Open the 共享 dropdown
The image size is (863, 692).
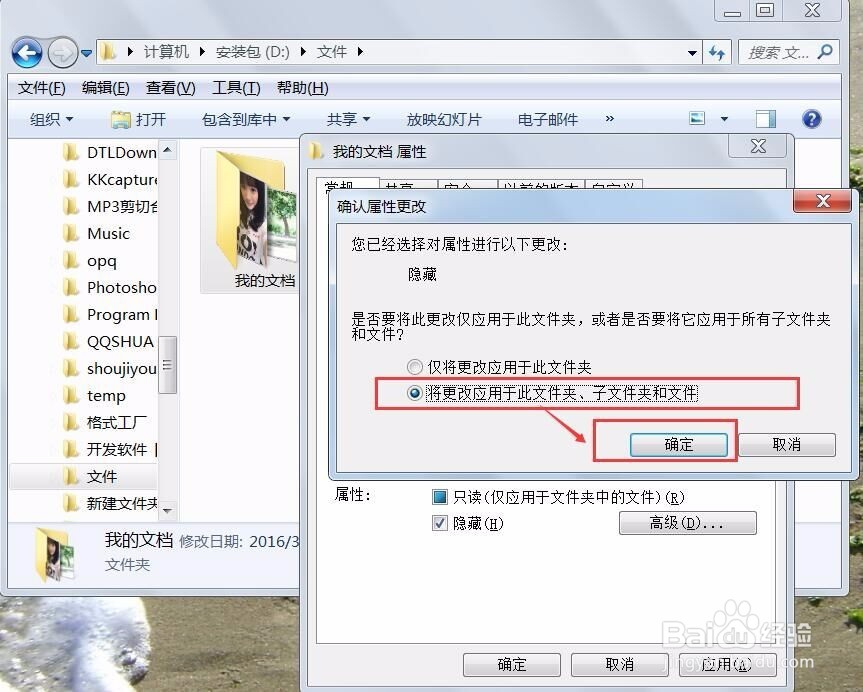click(348, 119)
